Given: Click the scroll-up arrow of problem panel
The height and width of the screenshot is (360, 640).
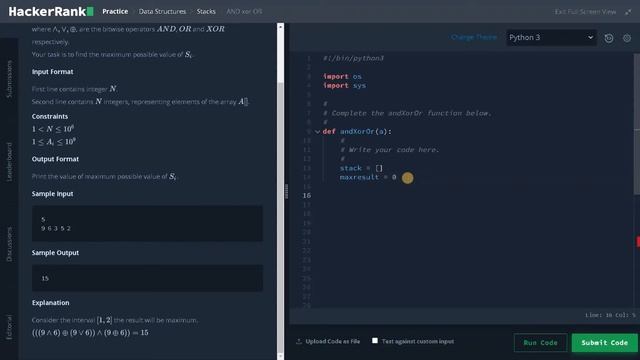Looking at the screenshot, I should [x=280, y=26].
